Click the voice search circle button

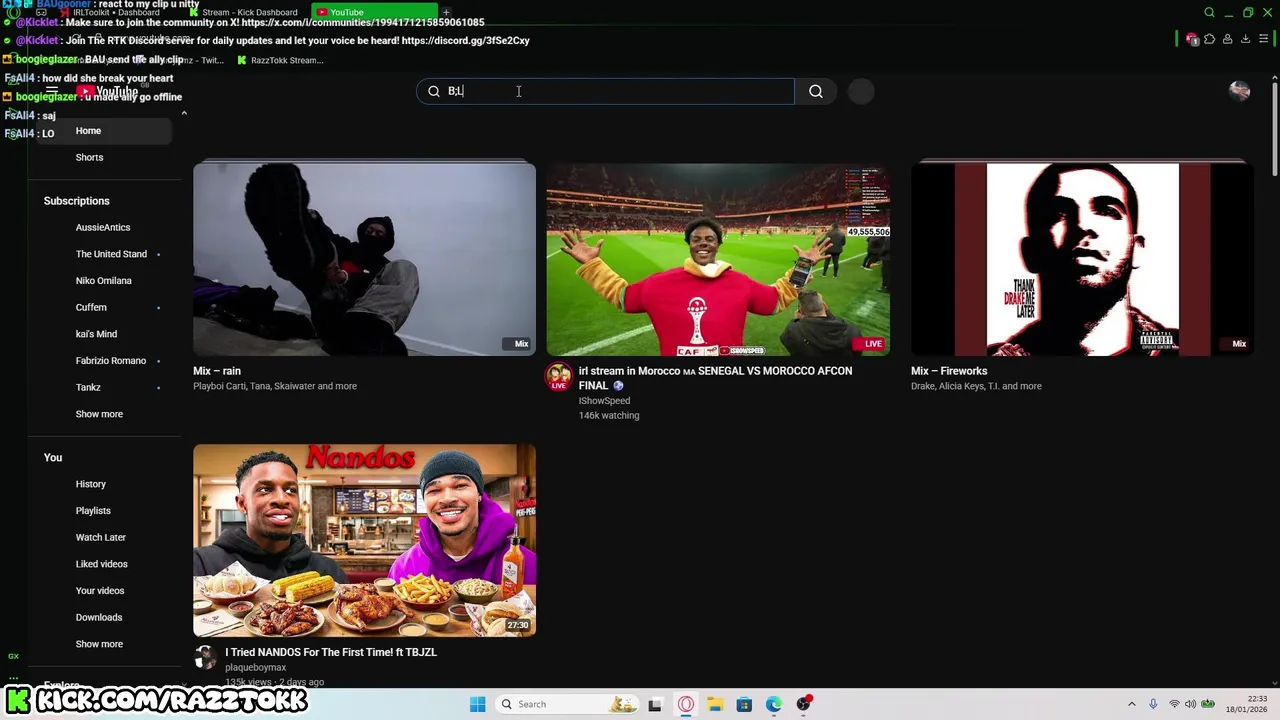[861, 91]
